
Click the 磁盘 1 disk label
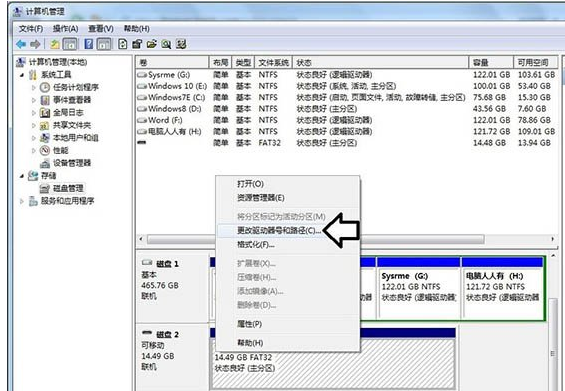[168, 263]
